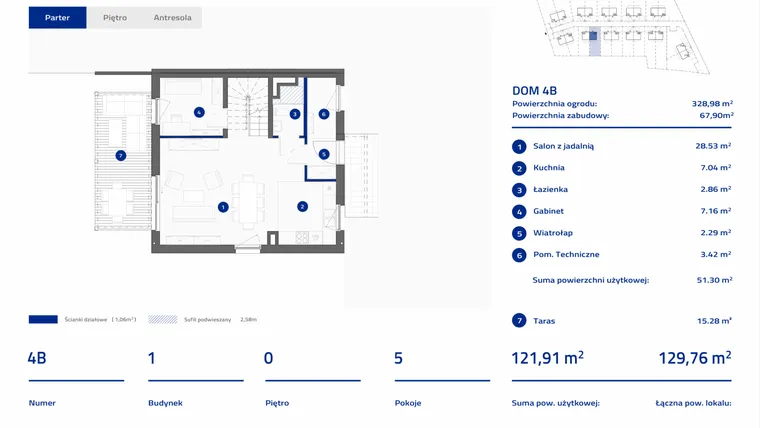The image size is (760, 428).
Task: Click Suma powierzchni użytkowej label in list
Action: pos(590,280)
